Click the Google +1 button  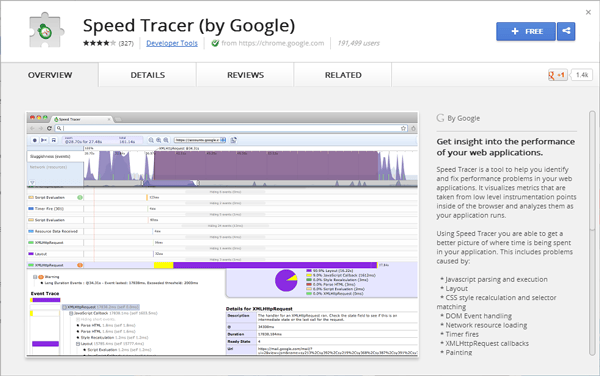557,75
